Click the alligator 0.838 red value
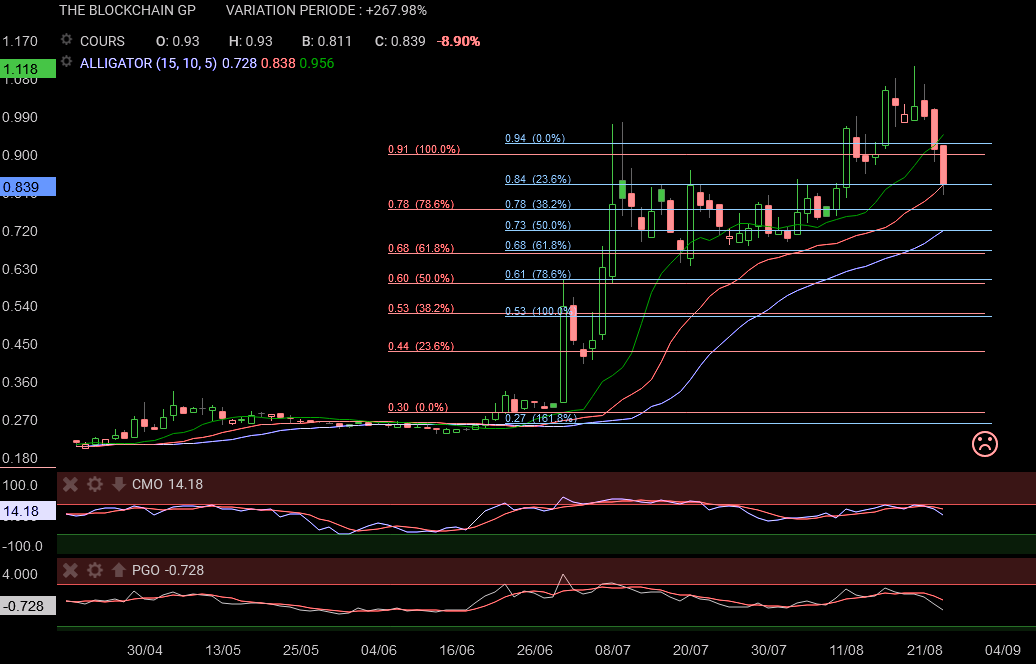 pos(278,63)
